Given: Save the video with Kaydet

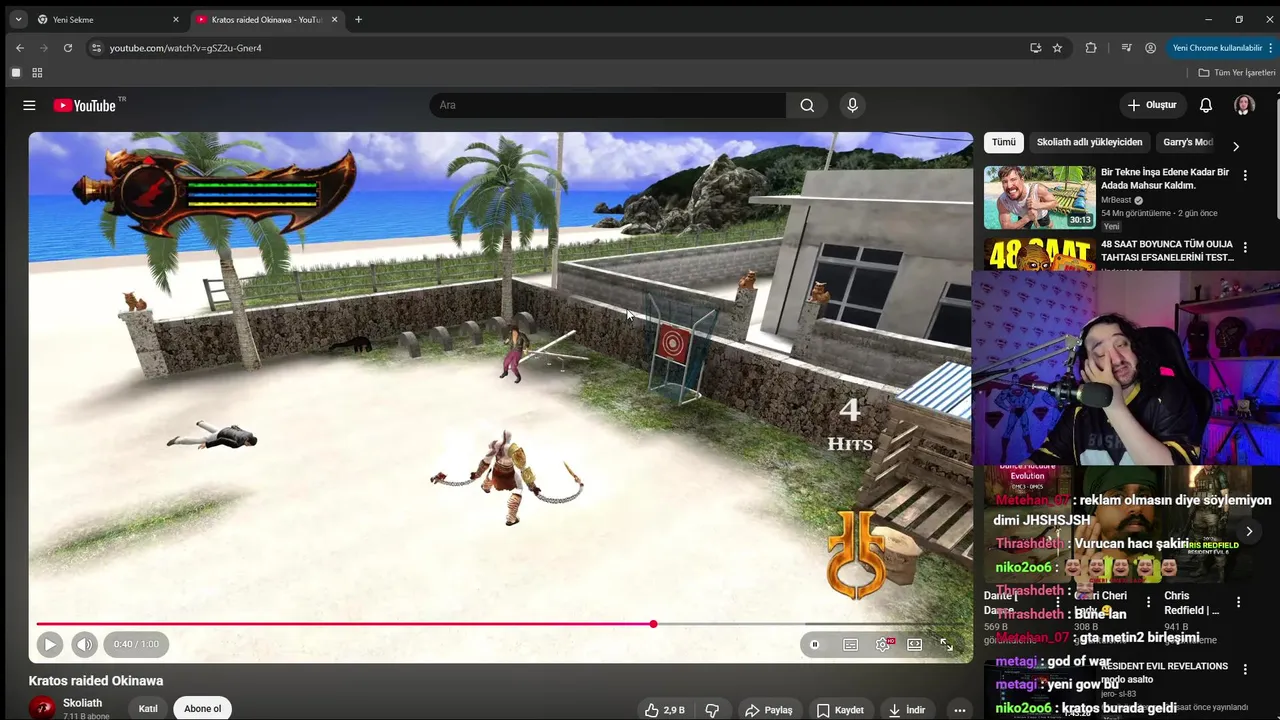Looking at the screenshot, I should coord(840,710).
